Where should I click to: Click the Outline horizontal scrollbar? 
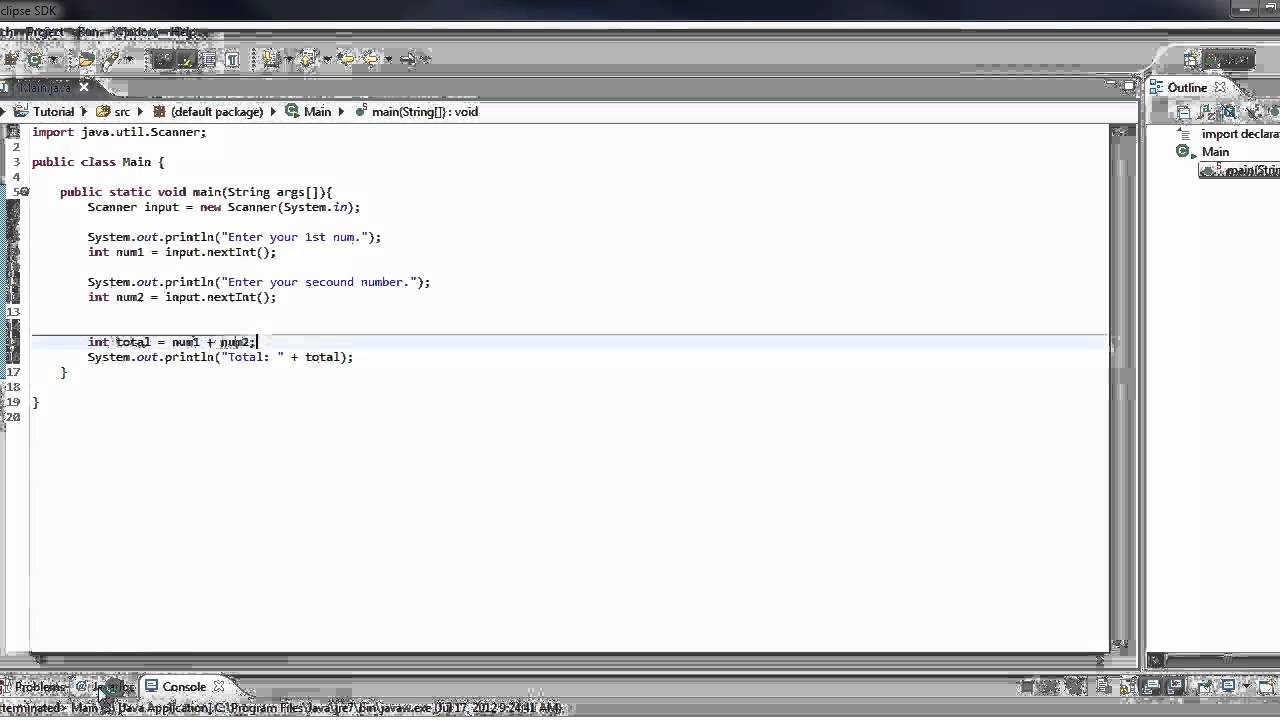(x=1215, y=660)
